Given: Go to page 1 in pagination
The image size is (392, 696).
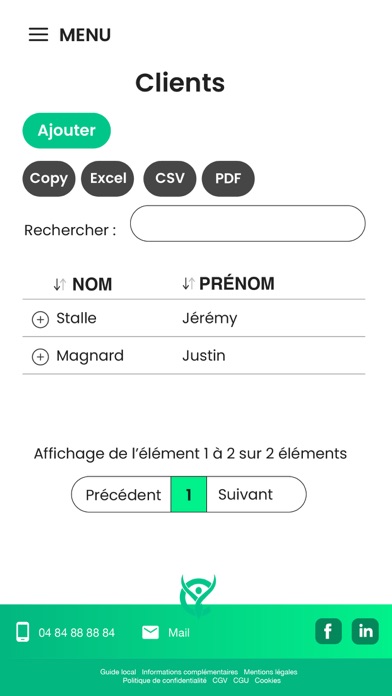Looking at the screenshot, I should (x=189, y=494).
